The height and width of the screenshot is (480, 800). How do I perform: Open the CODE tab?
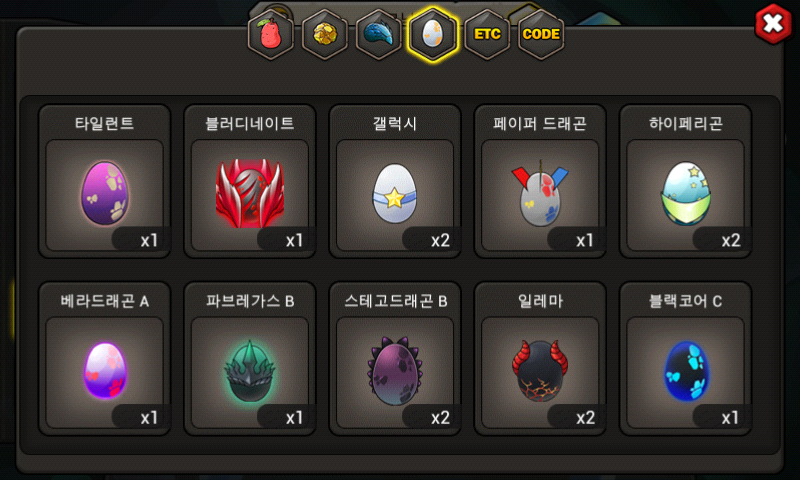541,34
